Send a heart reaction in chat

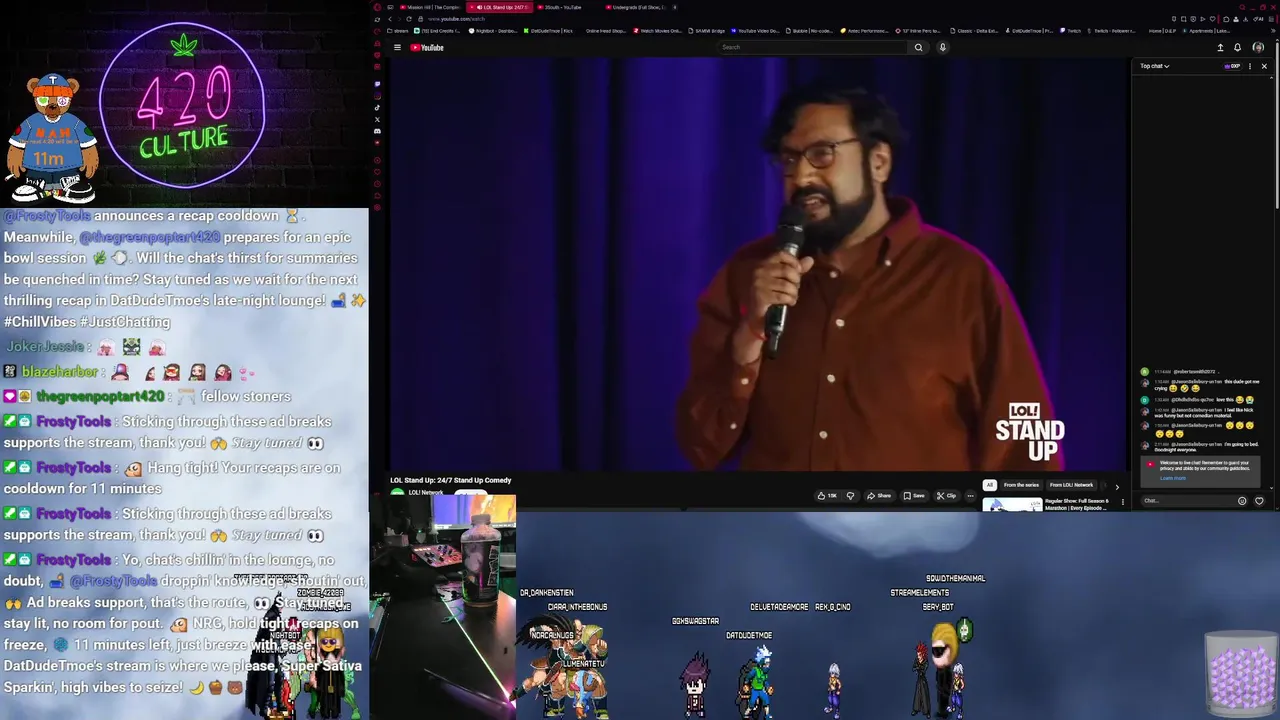coord(1259,501)
